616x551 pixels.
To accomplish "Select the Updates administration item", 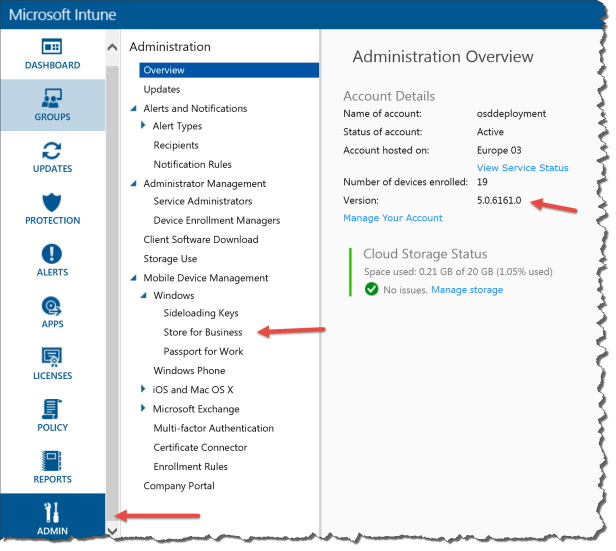I will pyautogui.click(x=162, y=89).
